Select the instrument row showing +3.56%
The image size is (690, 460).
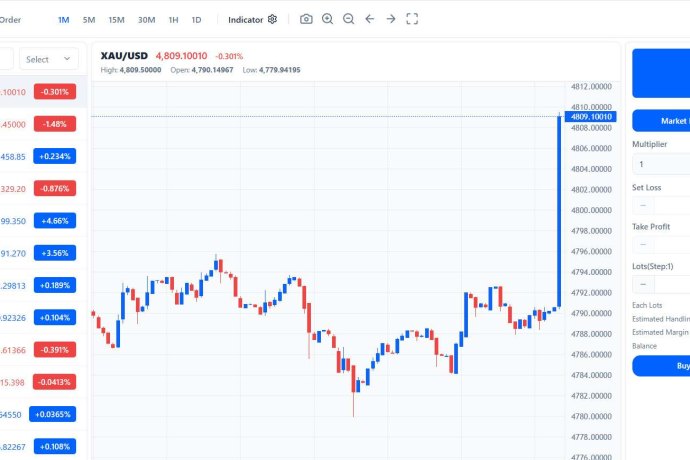pyautogui.click(x=43, y=253)
